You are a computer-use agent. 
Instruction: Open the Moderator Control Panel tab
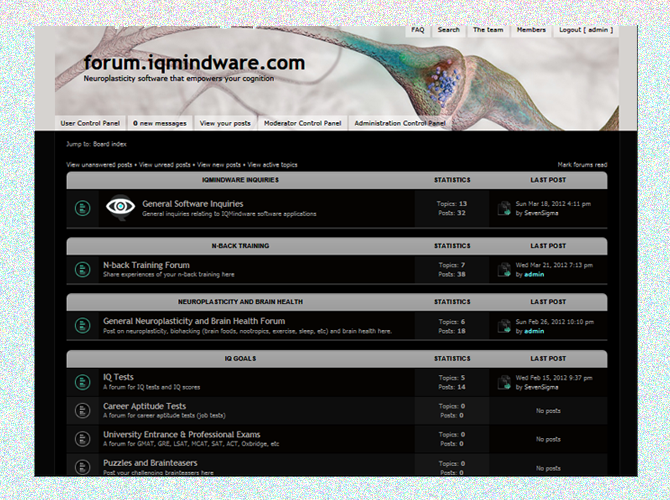303,123
